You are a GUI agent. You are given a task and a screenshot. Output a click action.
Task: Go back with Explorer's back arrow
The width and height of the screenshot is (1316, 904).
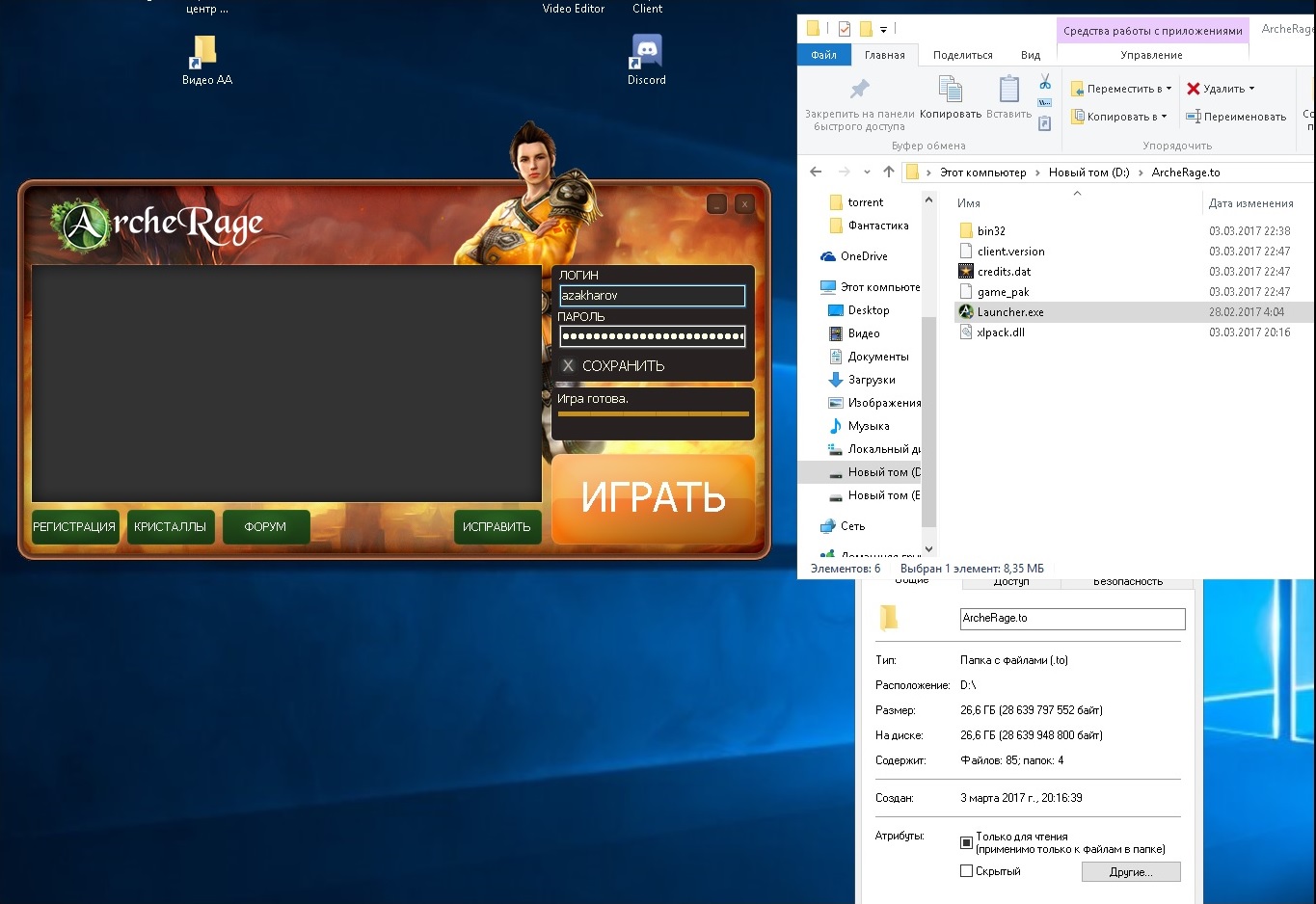tap(817, 172)
